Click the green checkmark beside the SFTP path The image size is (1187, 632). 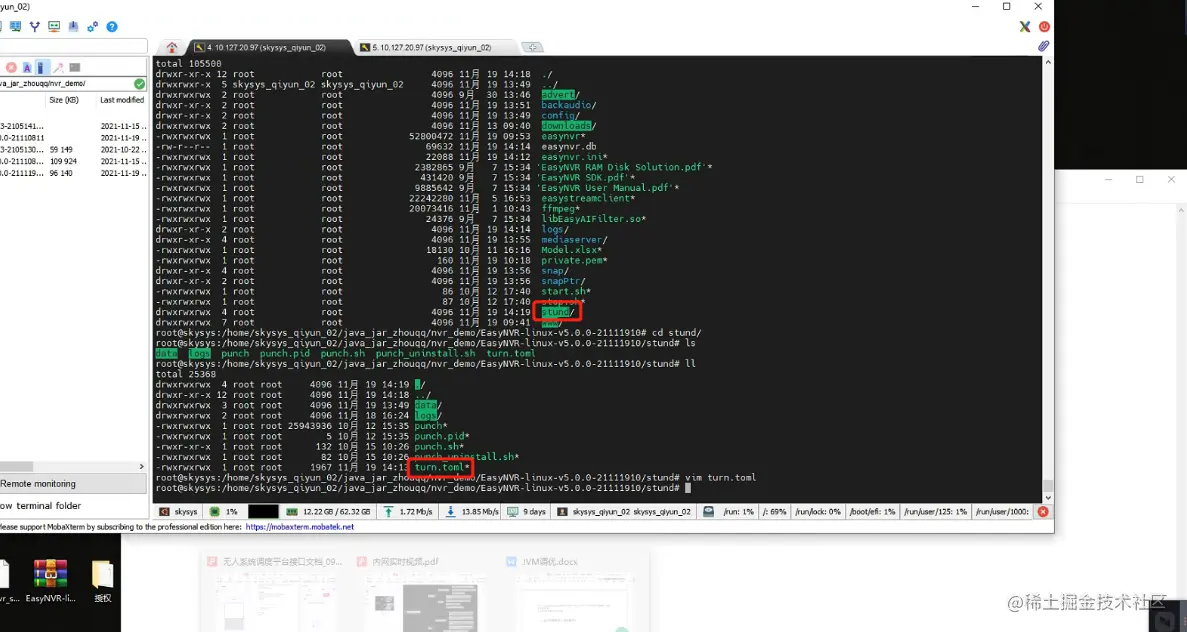tap(139, 84)
